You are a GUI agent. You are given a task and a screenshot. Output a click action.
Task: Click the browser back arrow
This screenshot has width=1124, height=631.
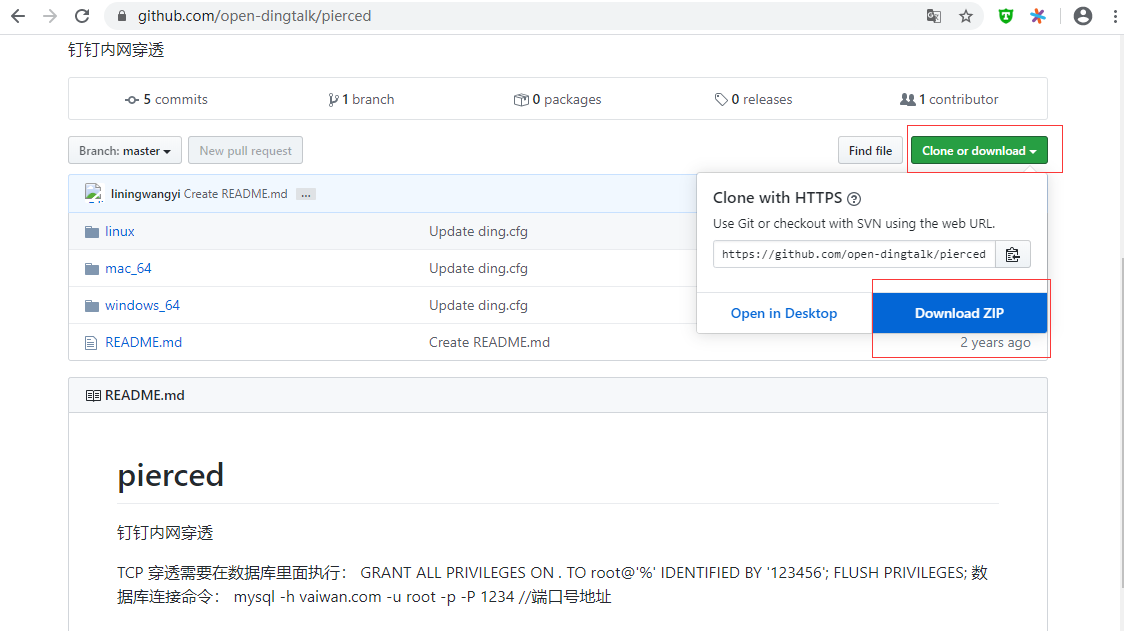click(x=18, y=16)
